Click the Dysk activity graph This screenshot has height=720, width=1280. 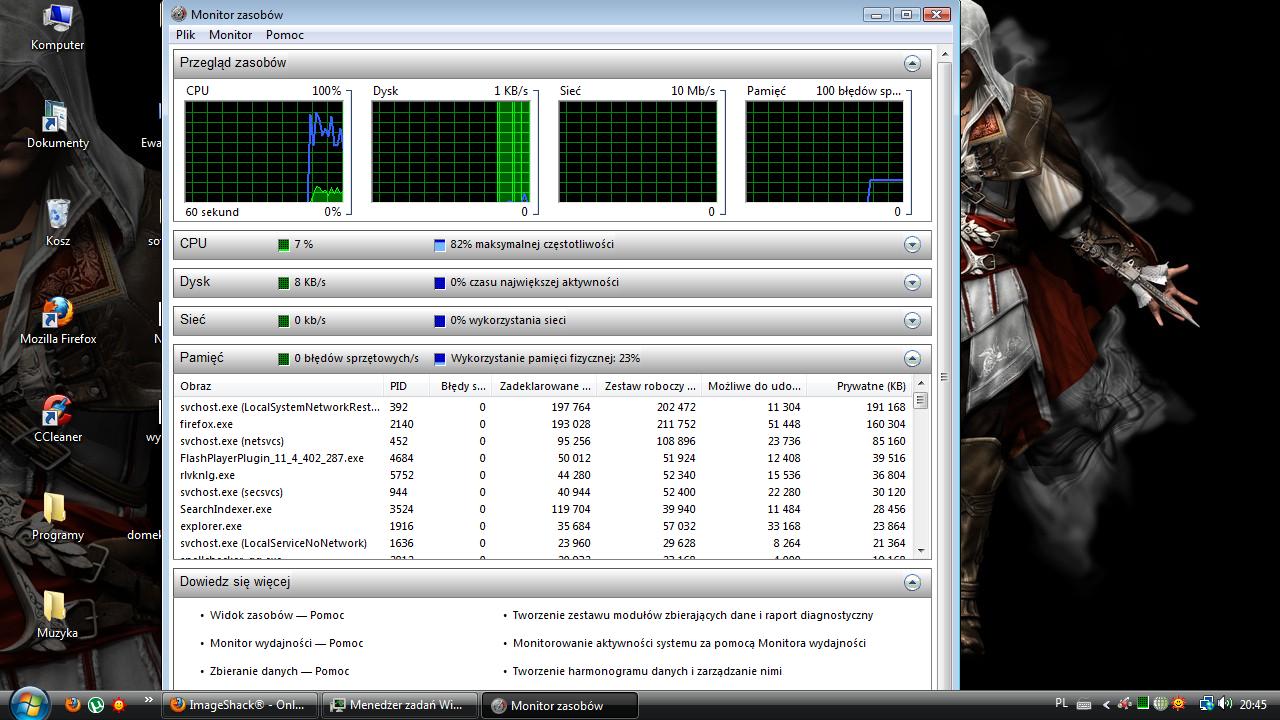pos(451,152)
